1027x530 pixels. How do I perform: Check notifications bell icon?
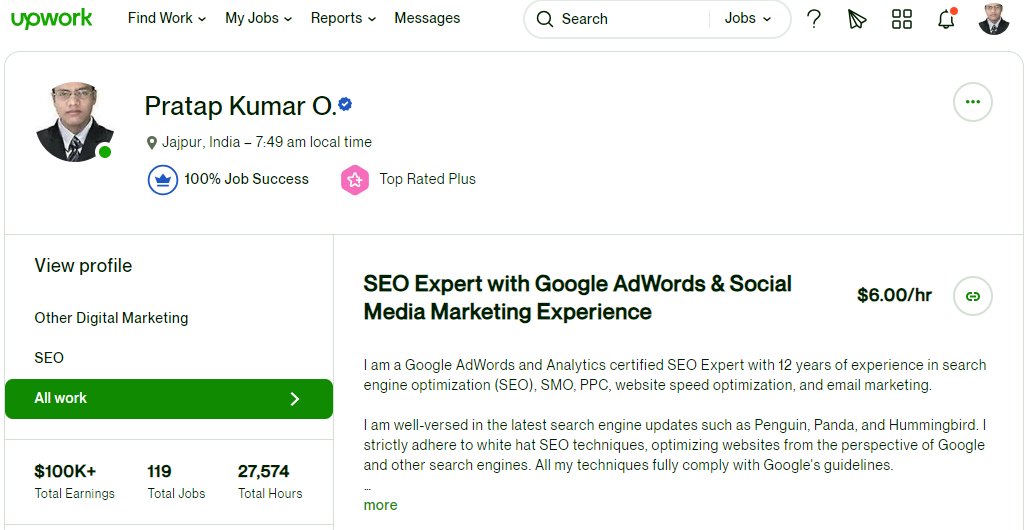[x=946, y=19]
